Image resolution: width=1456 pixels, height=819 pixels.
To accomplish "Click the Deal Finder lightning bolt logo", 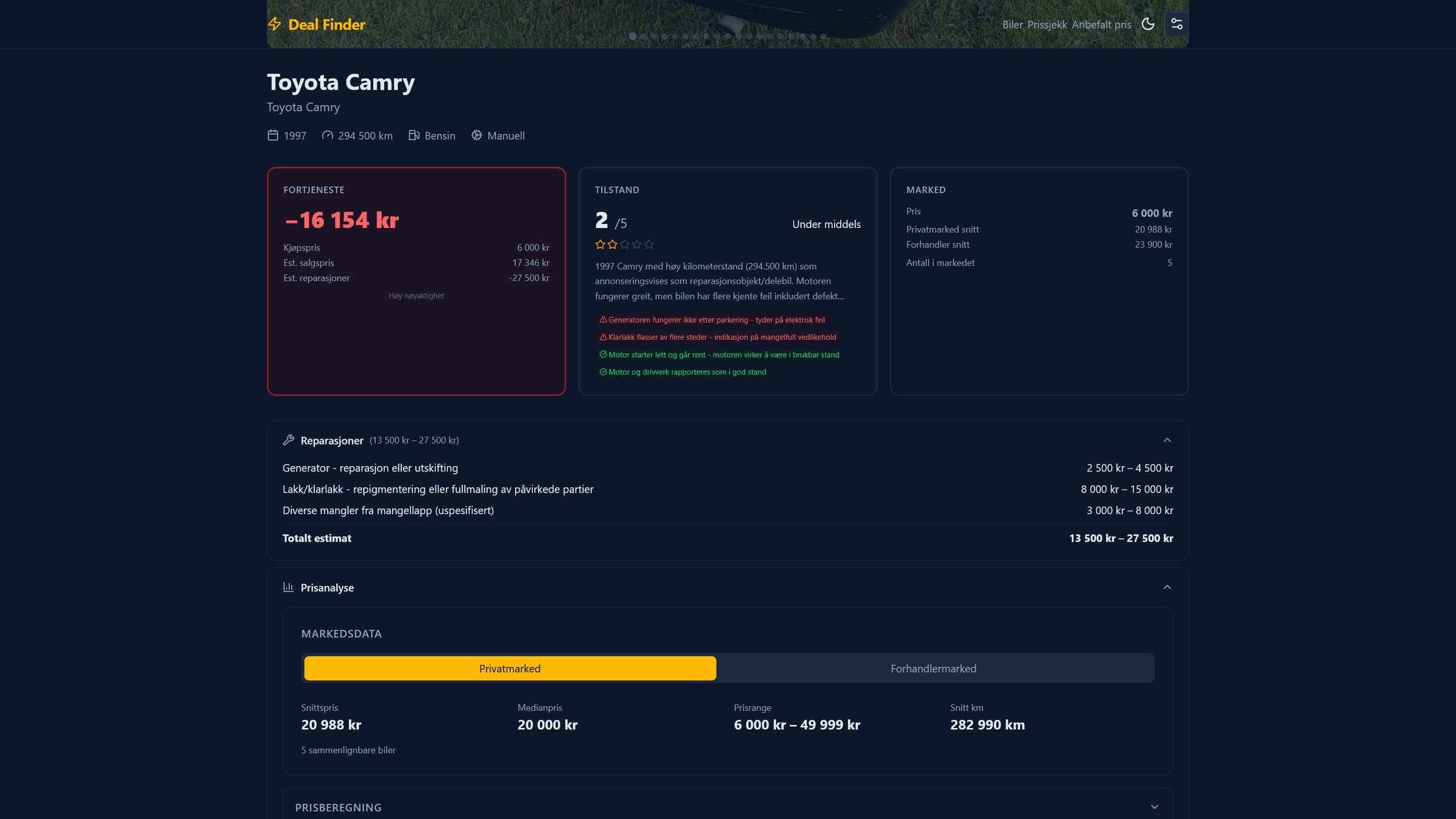I will point(274,24).
